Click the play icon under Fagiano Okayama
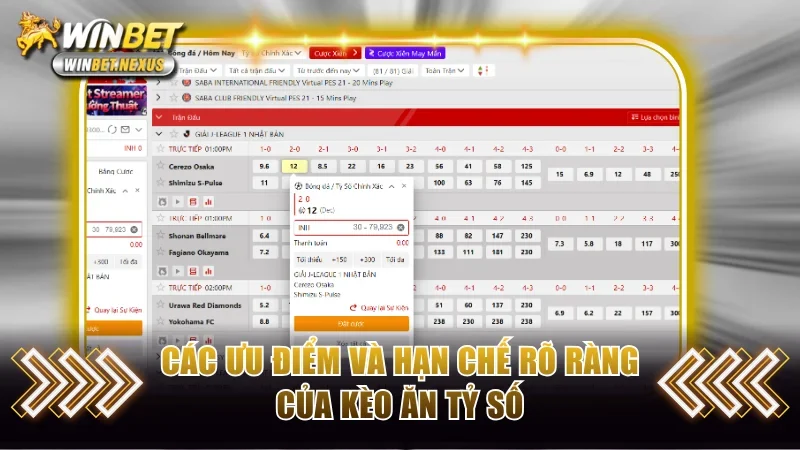The height and width of the screenshot is (450, 800). tap(178, 271)
